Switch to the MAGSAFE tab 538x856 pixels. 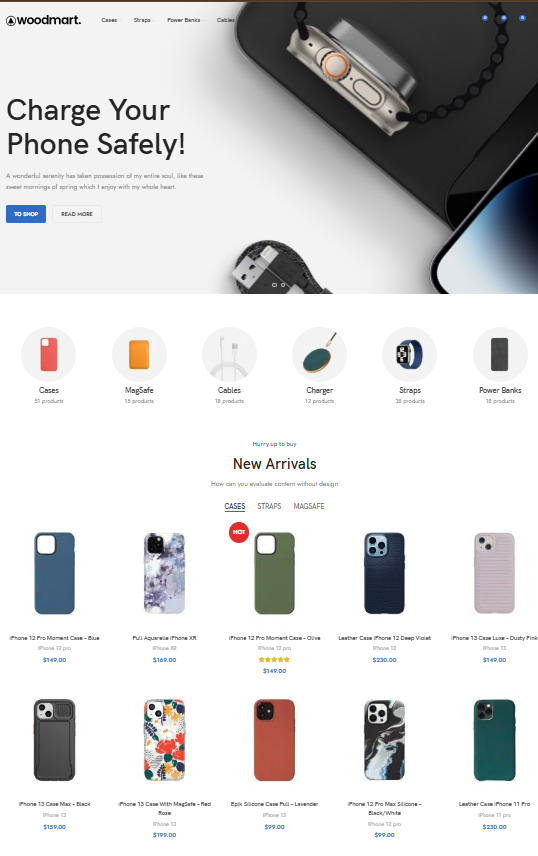tap(309, 506)
